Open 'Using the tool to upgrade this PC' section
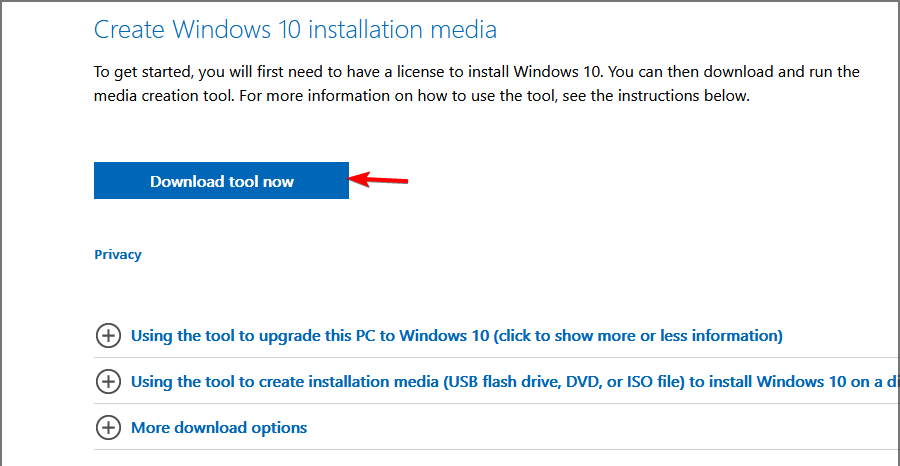Viewport: 900px width, 466px height. tap(457, 336)
